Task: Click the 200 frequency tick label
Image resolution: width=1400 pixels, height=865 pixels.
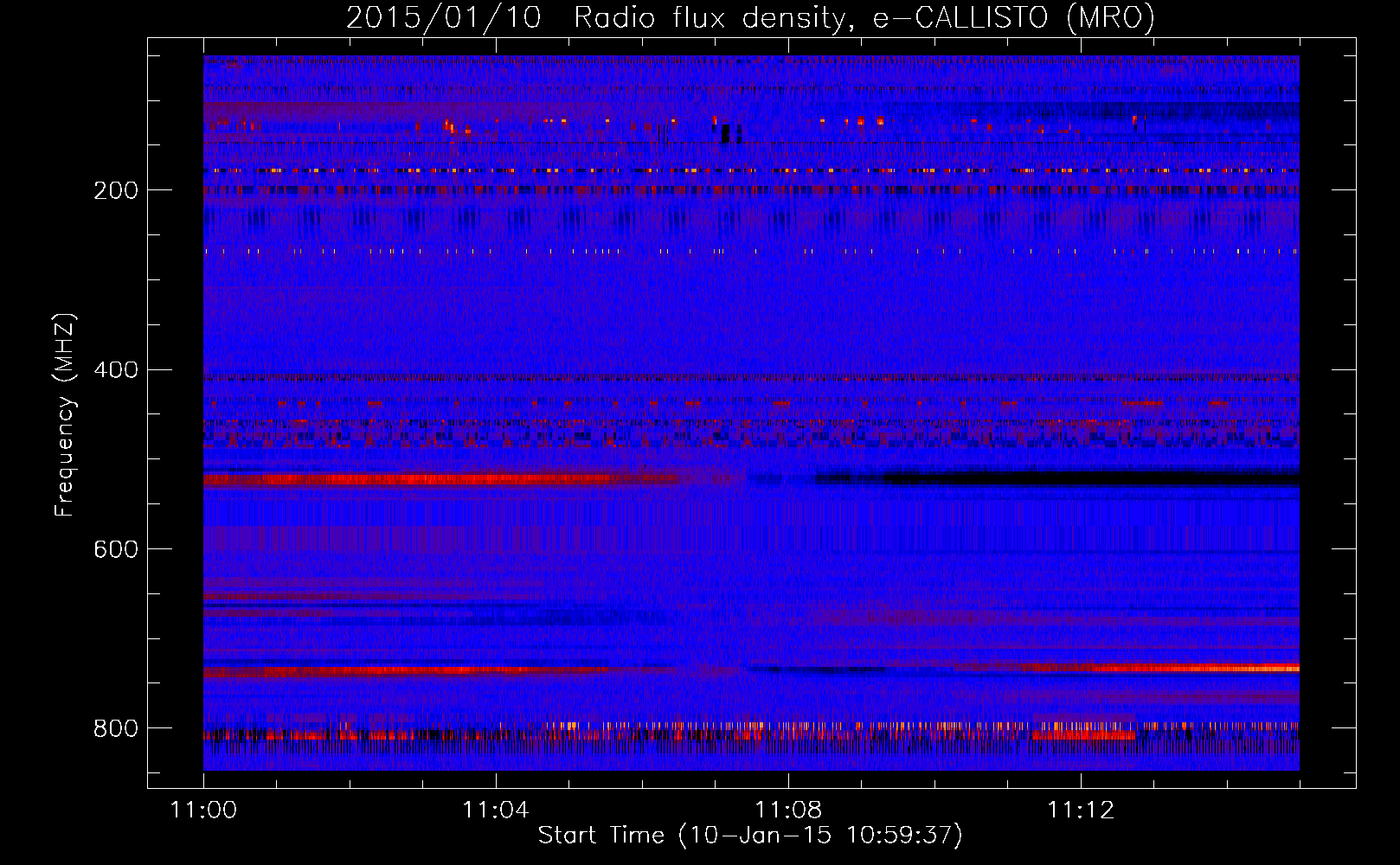Action: click(116, 190)
